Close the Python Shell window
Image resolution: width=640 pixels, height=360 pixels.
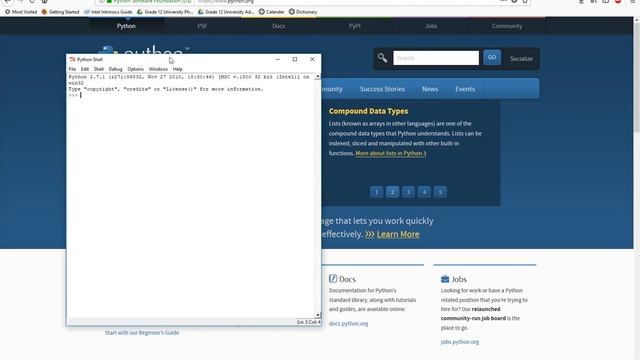tap(312, 60)
